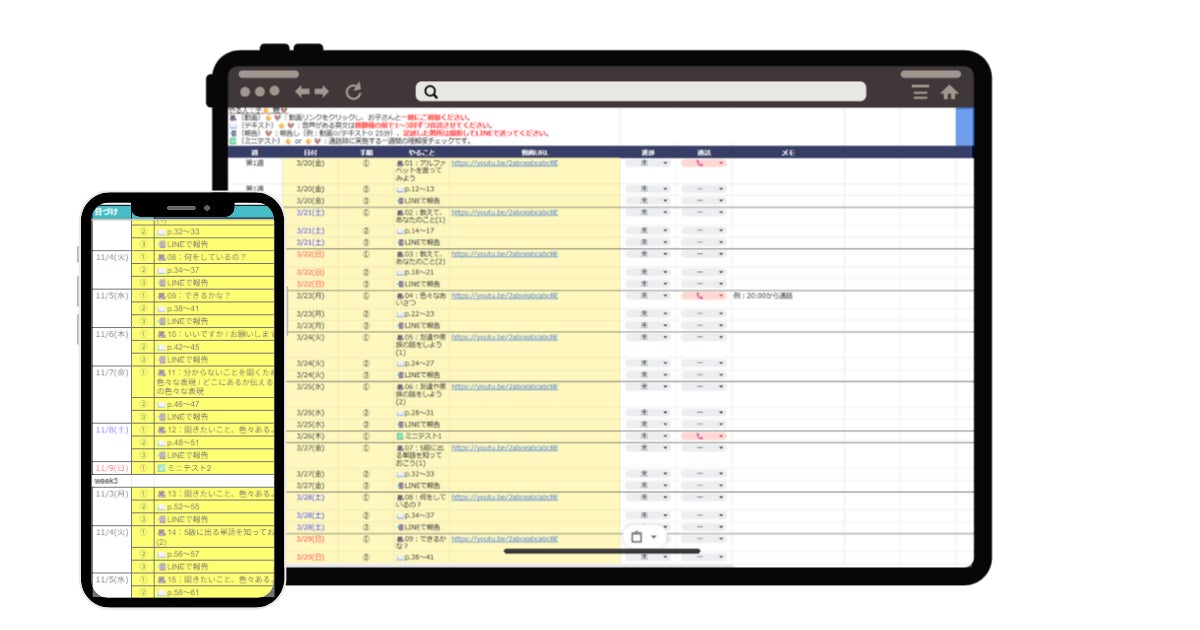Click the magnifier icon in address bar

point(430,92)
